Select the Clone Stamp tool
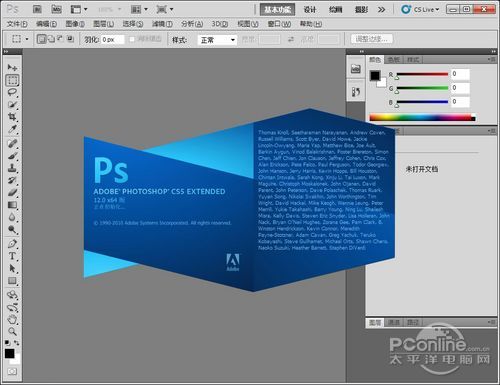 pyautogui.click(x=12, y=168)
